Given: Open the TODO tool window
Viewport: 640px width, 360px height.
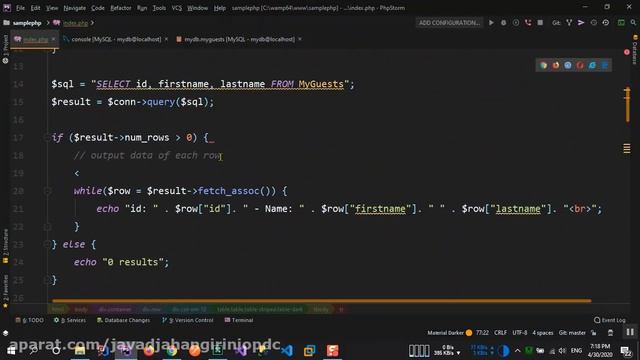Looking at the screenshot, I should point(29,320).
